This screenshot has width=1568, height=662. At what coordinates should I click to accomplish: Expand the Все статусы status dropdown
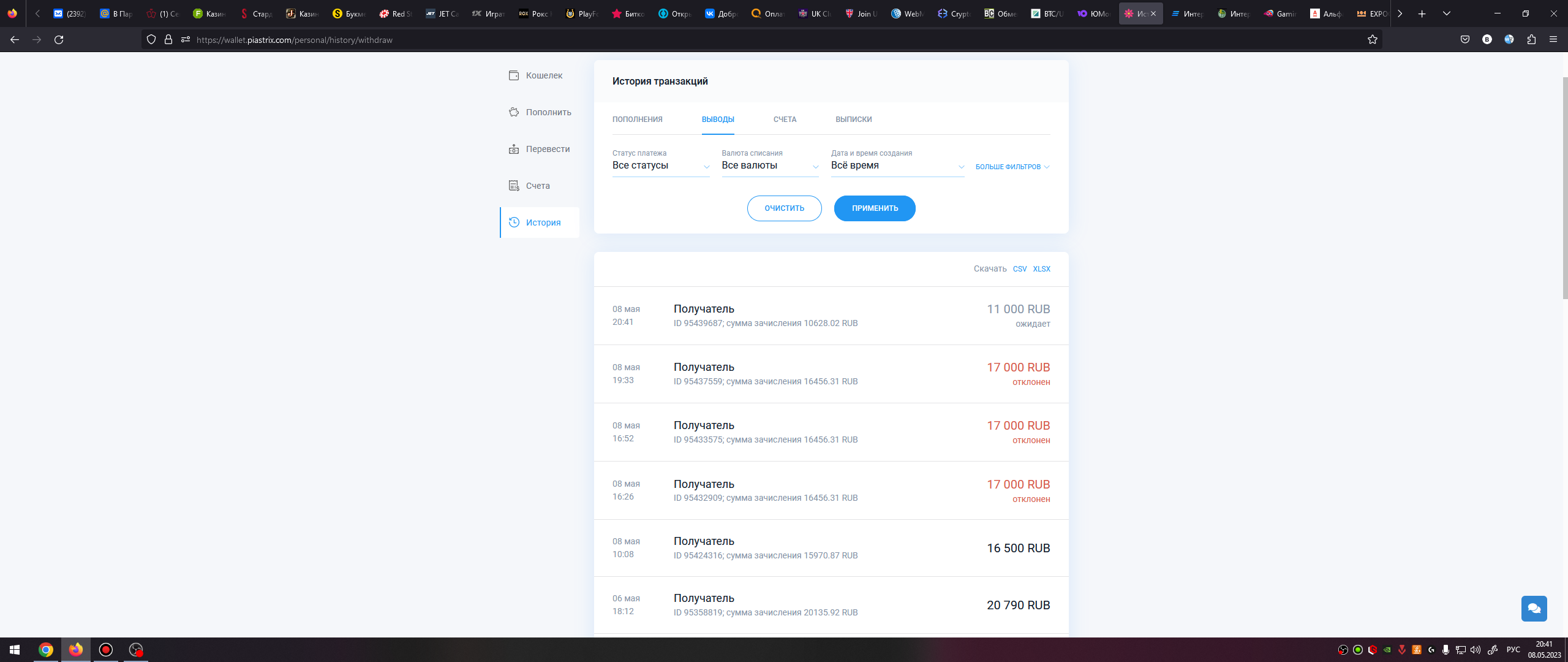(x=660, y=166)
